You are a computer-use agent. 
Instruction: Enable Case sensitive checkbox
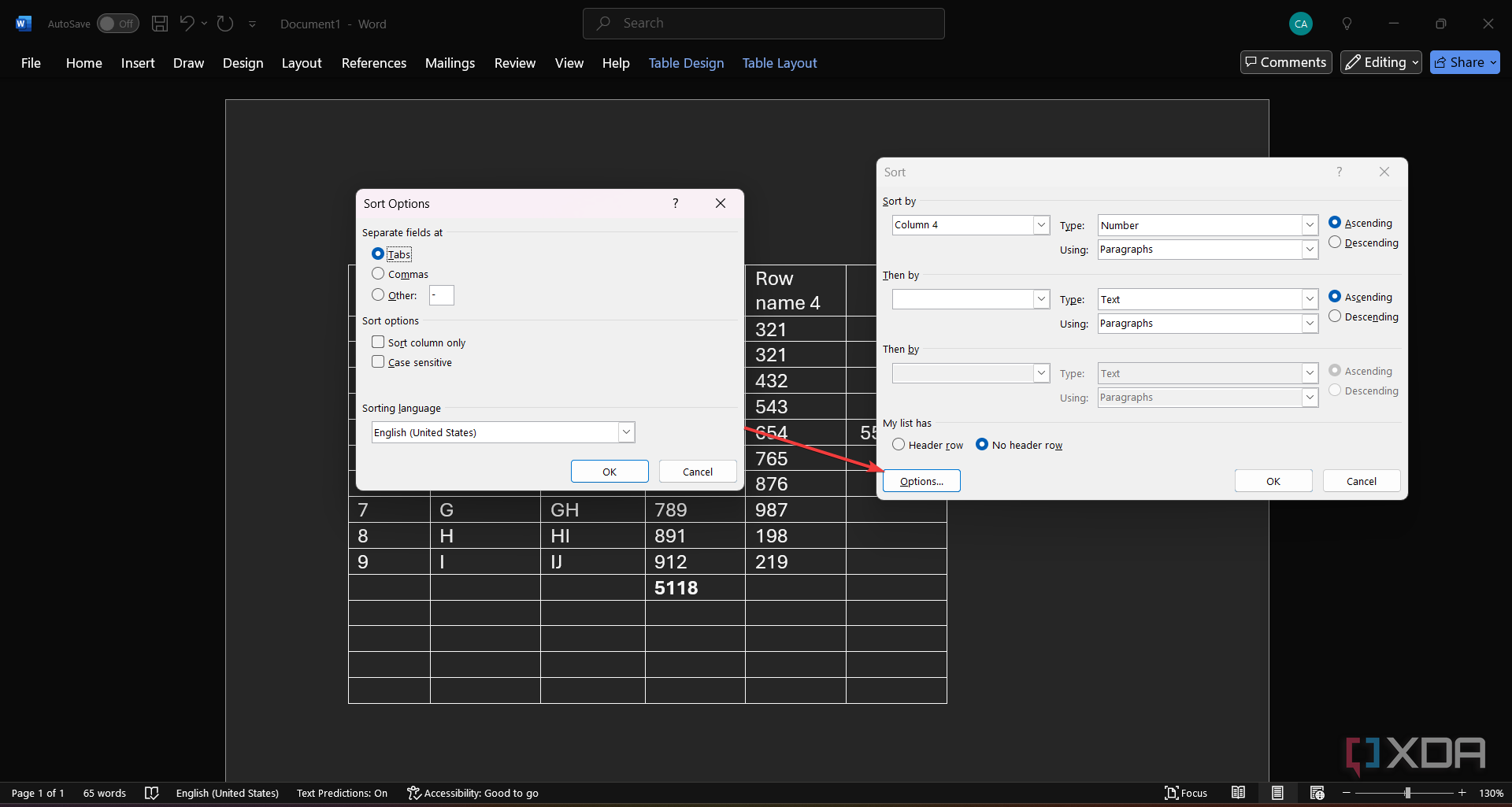point(378,362)
